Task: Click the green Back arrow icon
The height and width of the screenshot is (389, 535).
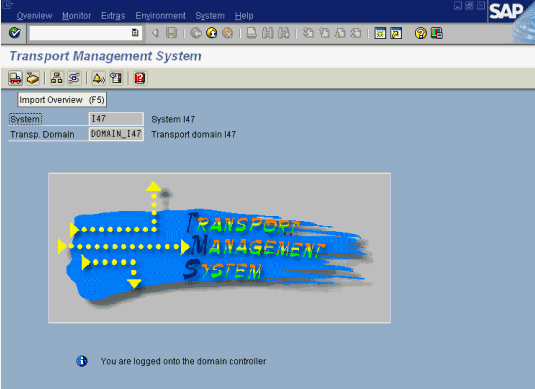Action: 196,33
